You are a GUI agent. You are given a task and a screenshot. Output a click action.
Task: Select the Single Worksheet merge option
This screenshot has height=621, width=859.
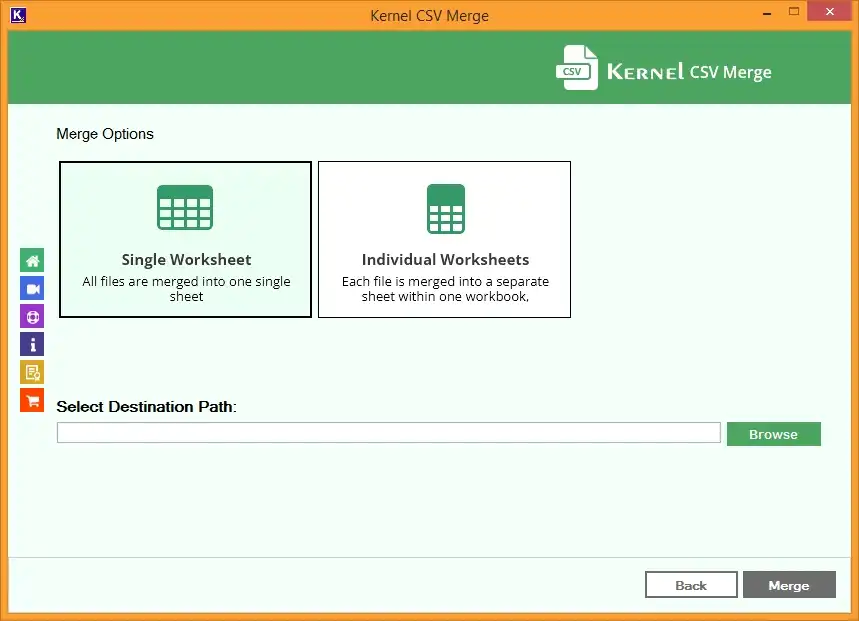[185, 239]
